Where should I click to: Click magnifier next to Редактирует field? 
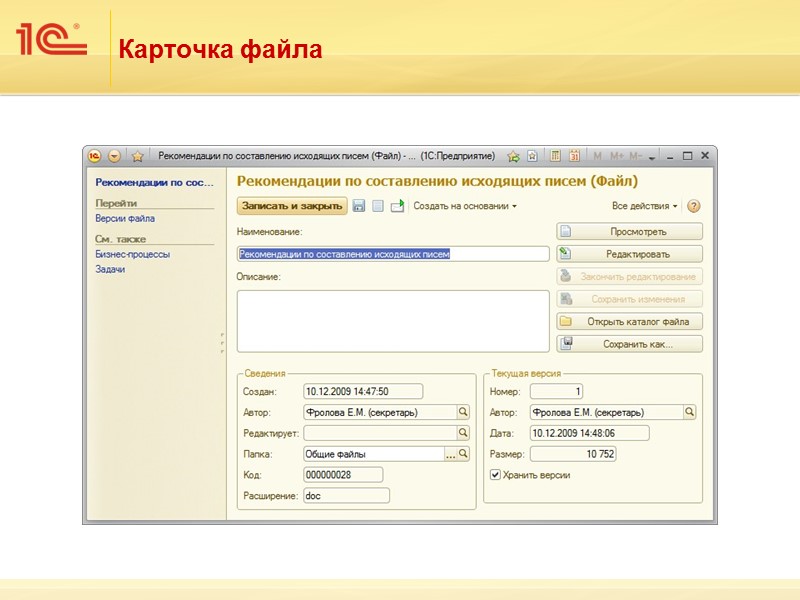point(463,433)
